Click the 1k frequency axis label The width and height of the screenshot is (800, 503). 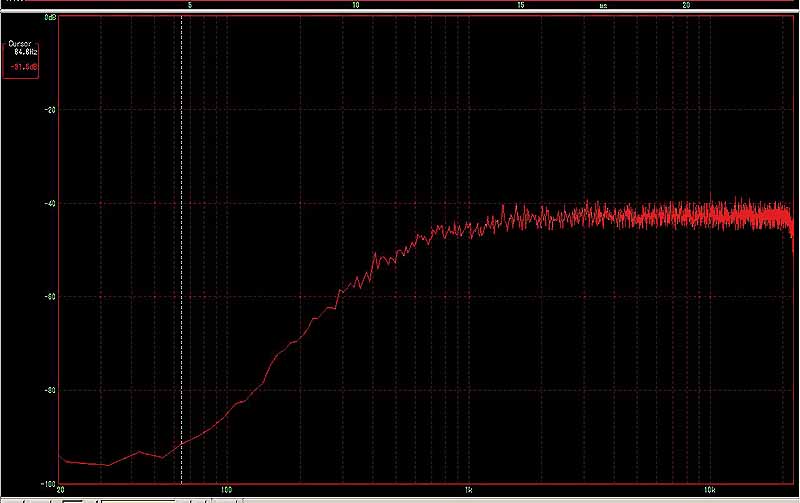(468, 490)
